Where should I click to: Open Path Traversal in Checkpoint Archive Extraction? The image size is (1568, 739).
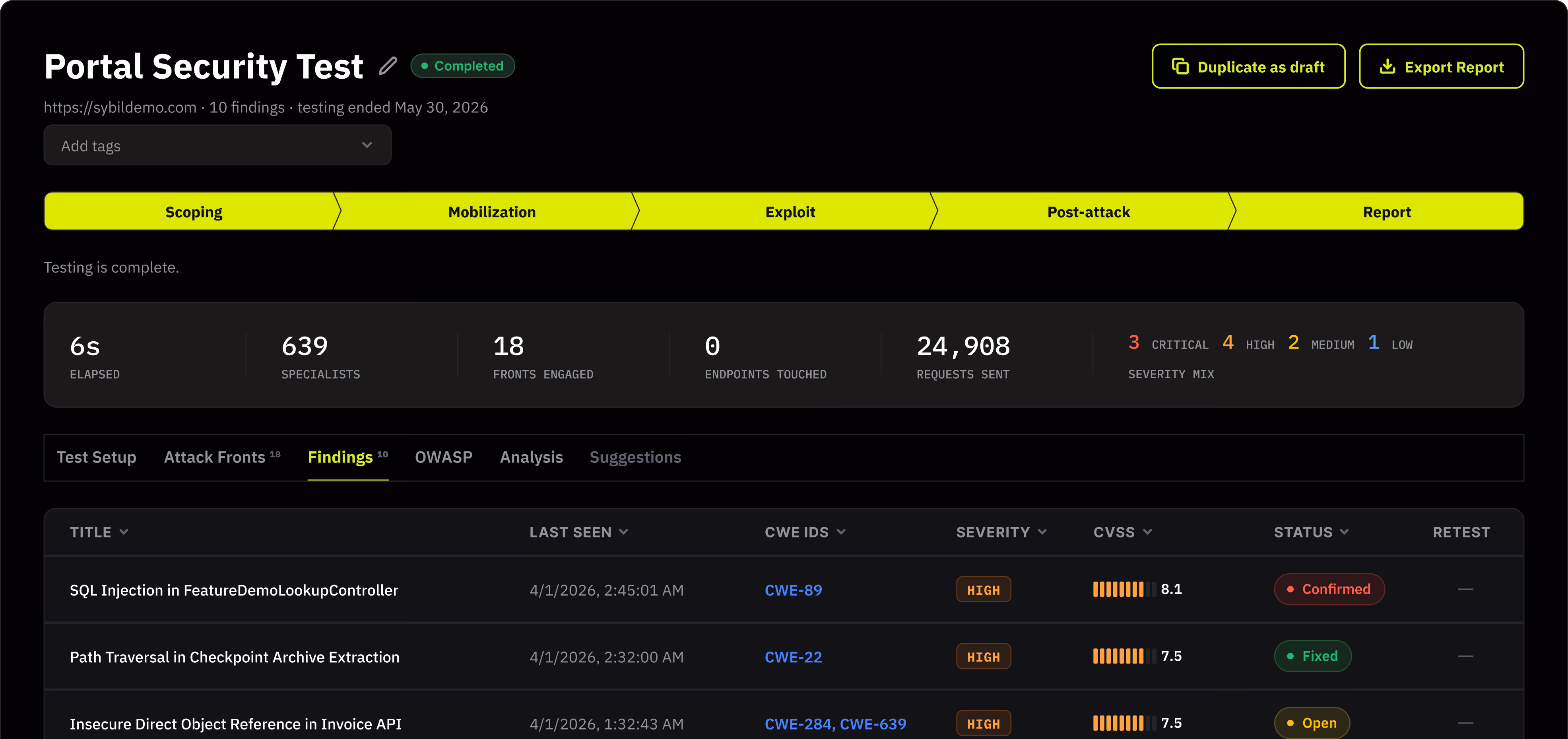tap(234, 657)
